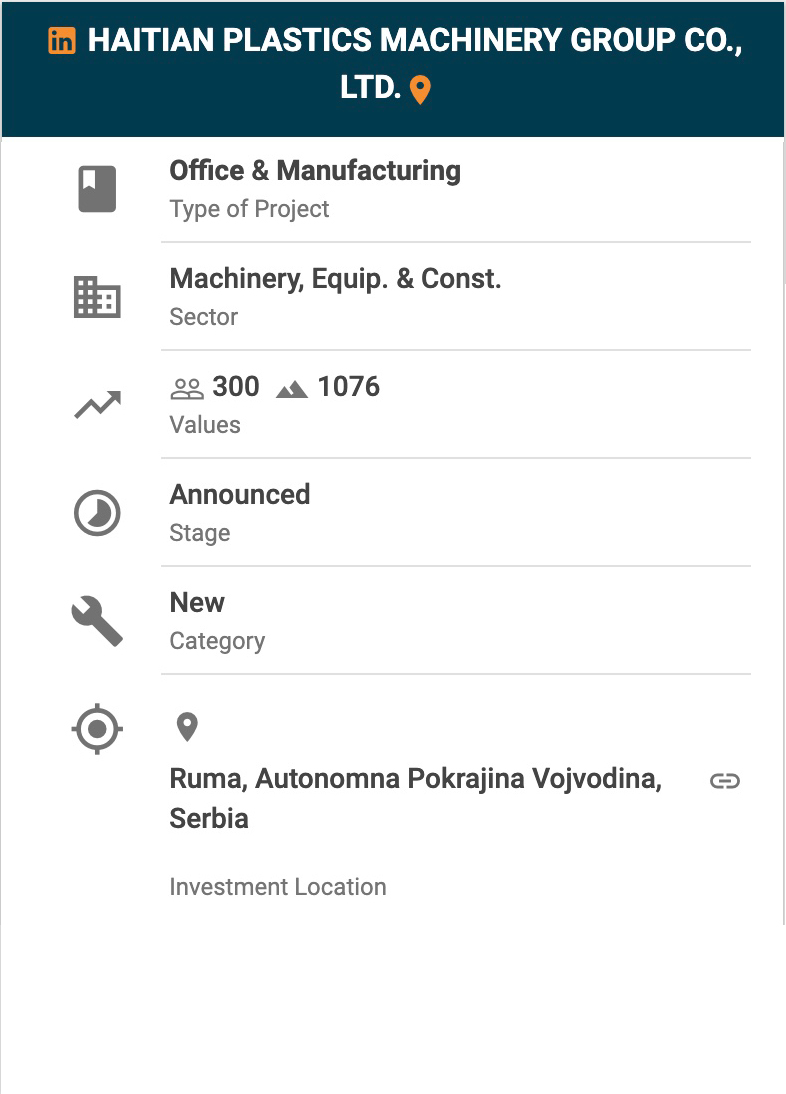Select the Office & Manufacturing text

(x=315, y=171)
